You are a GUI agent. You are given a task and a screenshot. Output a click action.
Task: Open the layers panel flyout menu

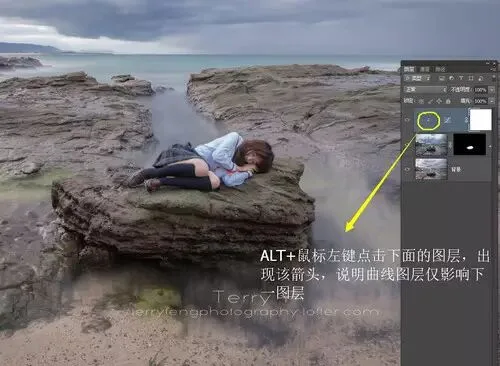[494, 69]
